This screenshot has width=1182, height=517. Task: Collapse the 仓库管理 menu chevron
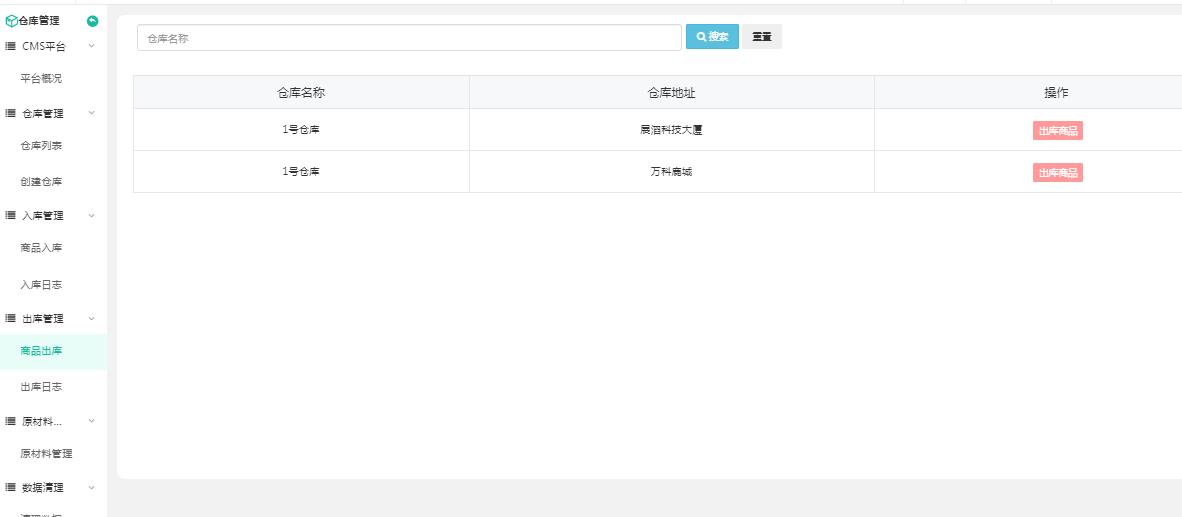coord(92,113)
